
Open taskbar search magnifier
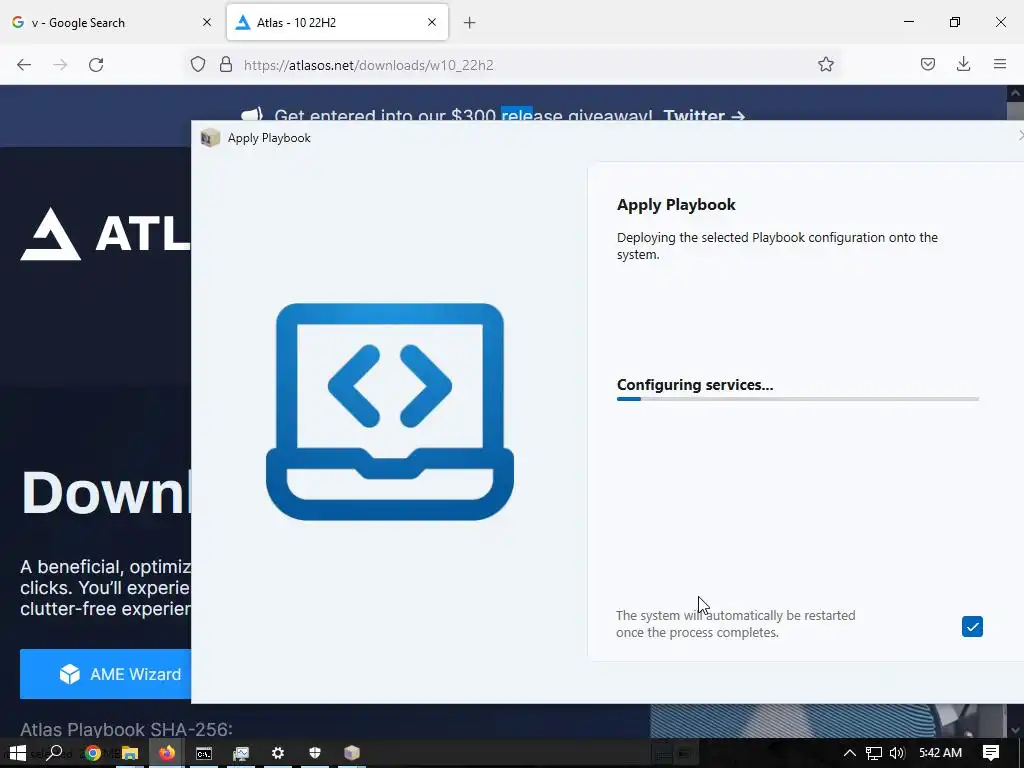coord(55,753)
